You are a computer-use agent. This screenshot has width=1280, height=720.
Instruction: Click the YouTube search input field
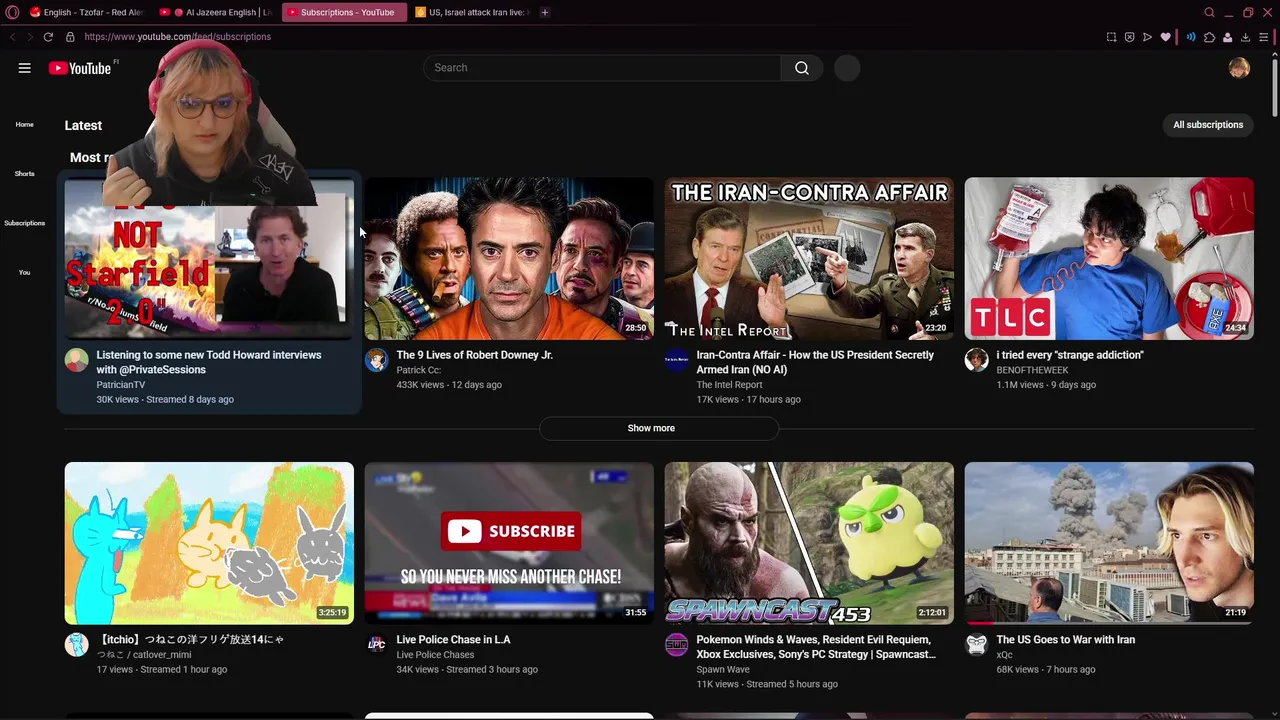(602, 68)
